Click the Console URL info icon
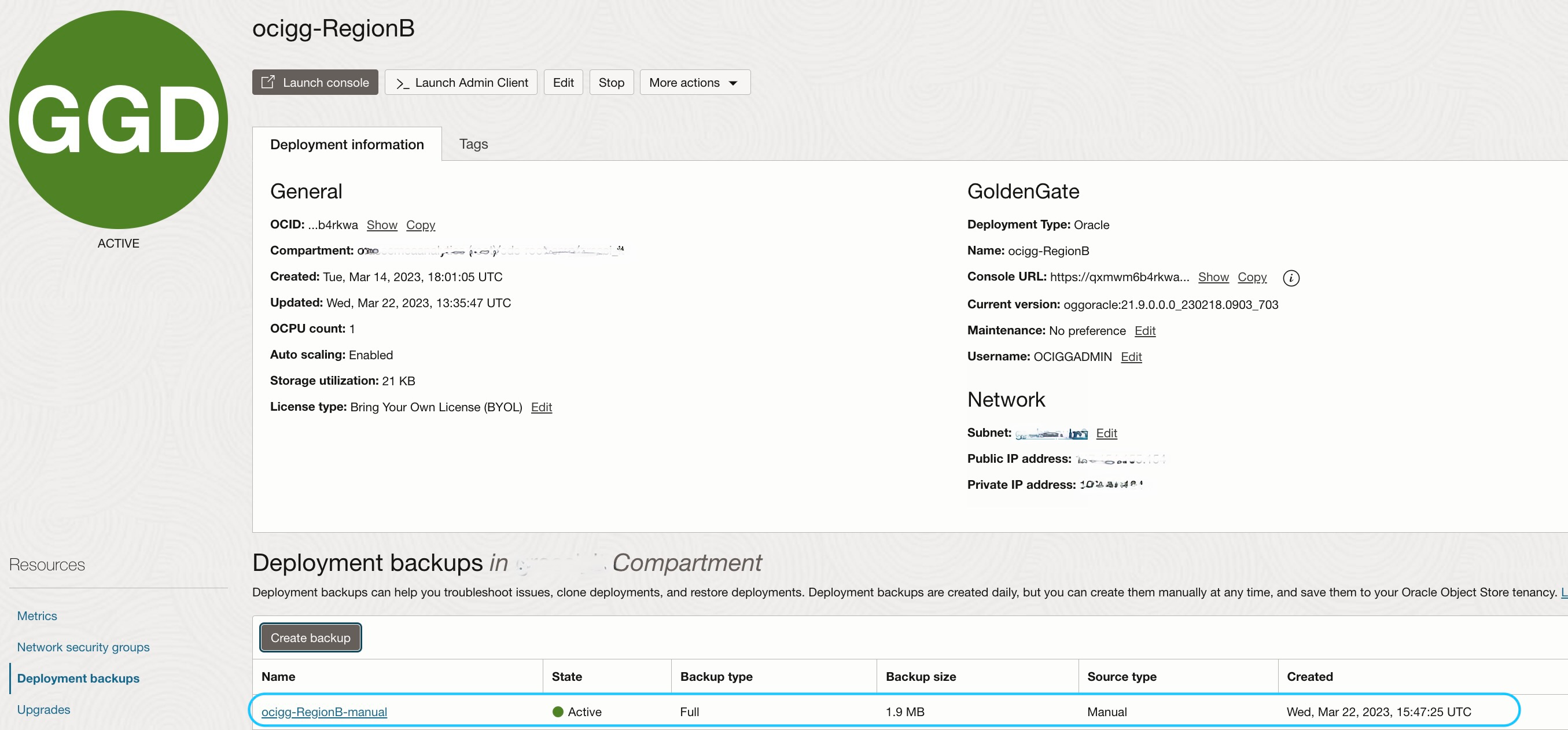 1291,278
